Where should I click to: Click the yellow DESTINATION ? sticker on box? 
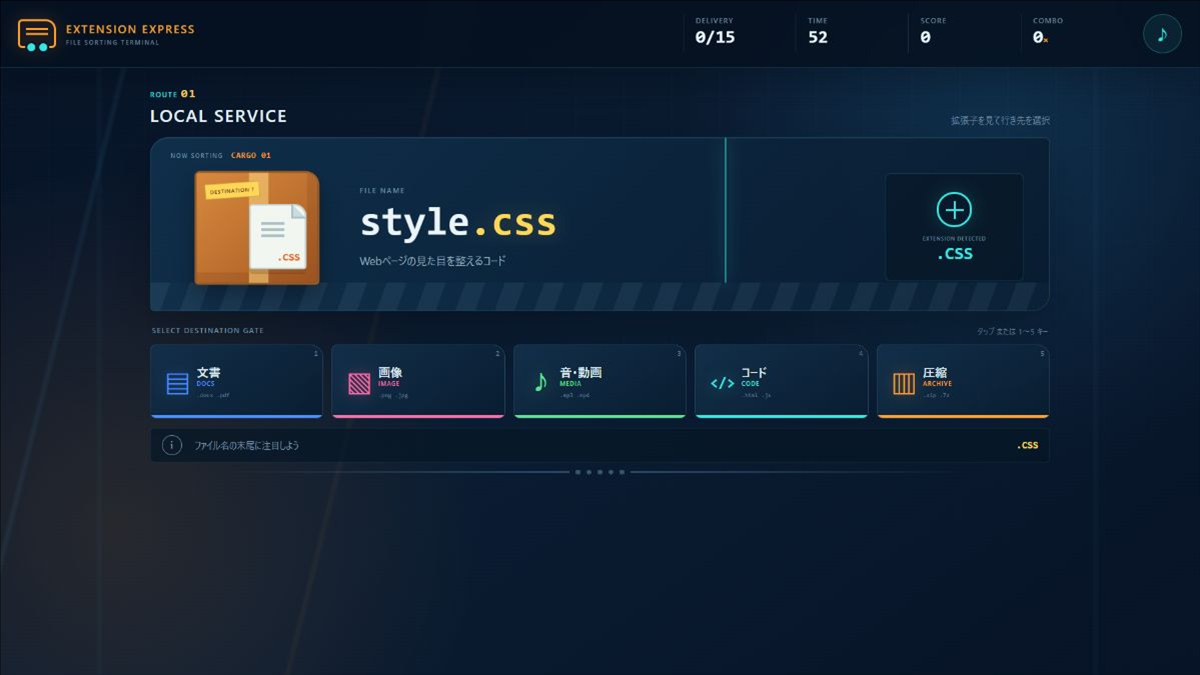[231, 190]
